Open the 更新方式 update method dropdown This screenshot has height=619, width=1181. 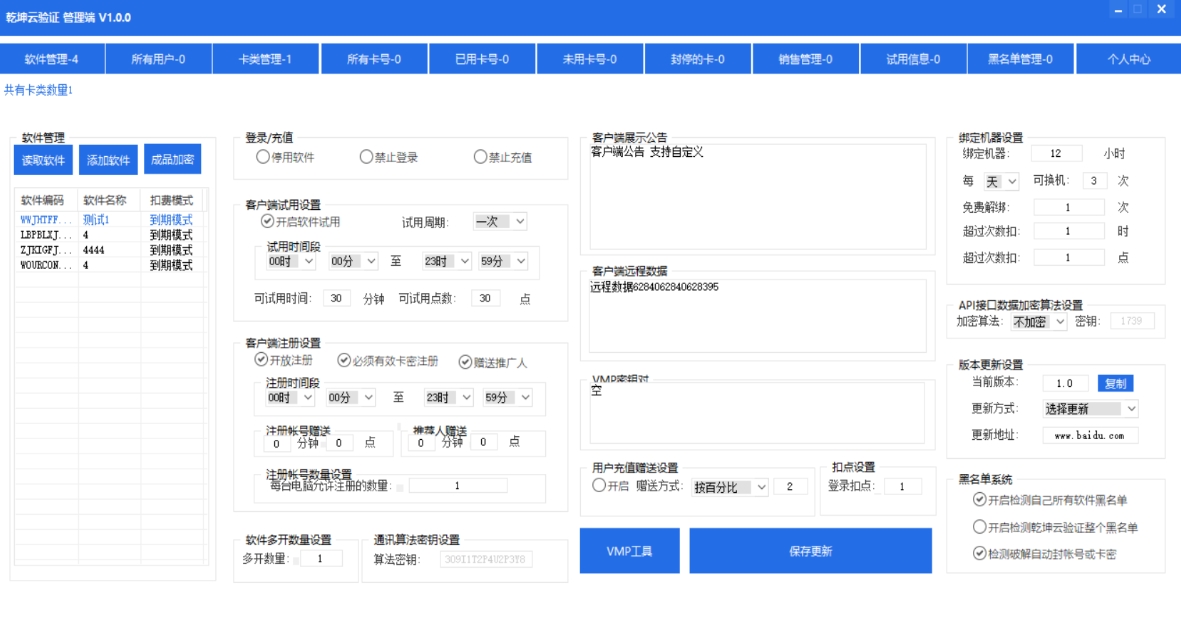click(1089, 408)
